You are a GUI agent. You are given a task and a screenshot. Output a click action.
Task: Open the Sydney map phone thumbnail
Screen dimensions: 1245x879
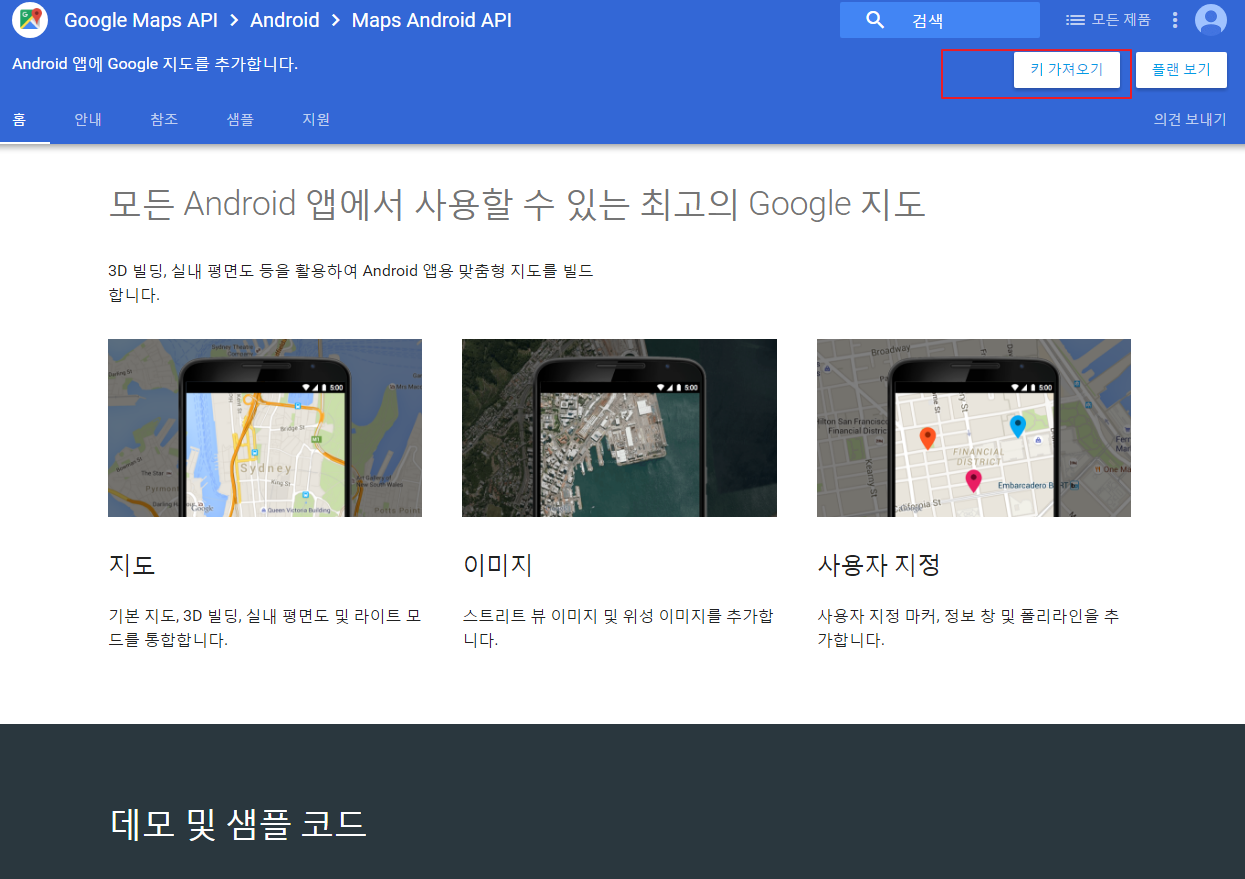(265, 428)
